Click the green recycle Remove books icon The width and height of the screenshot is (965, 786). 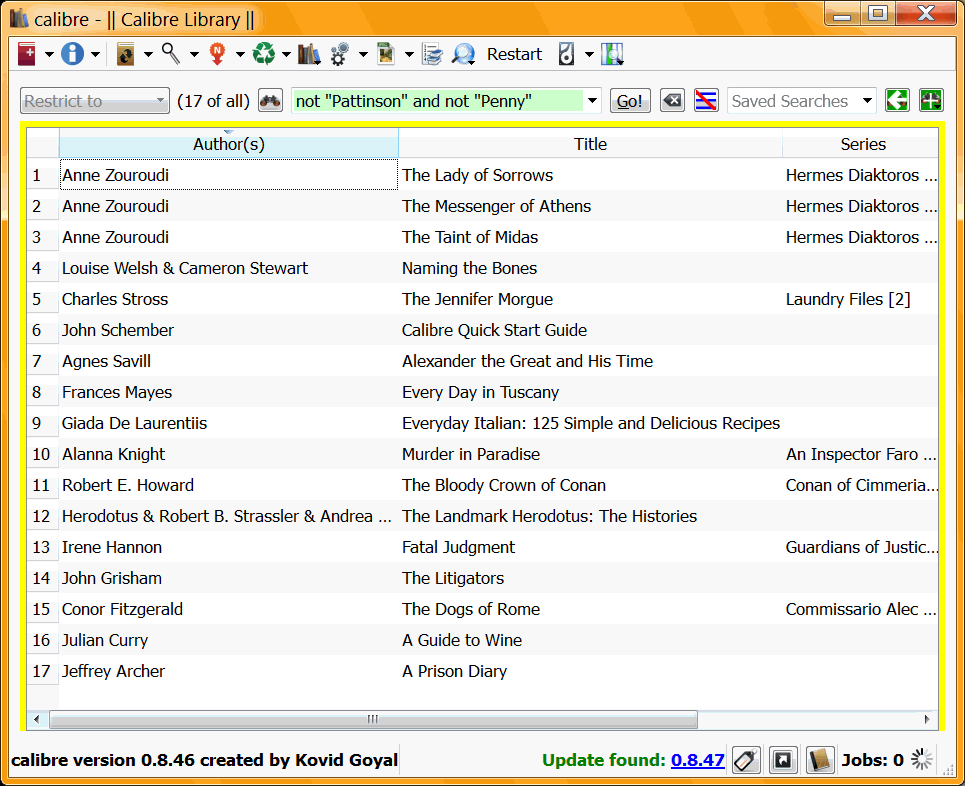click(x=264, y=54)
